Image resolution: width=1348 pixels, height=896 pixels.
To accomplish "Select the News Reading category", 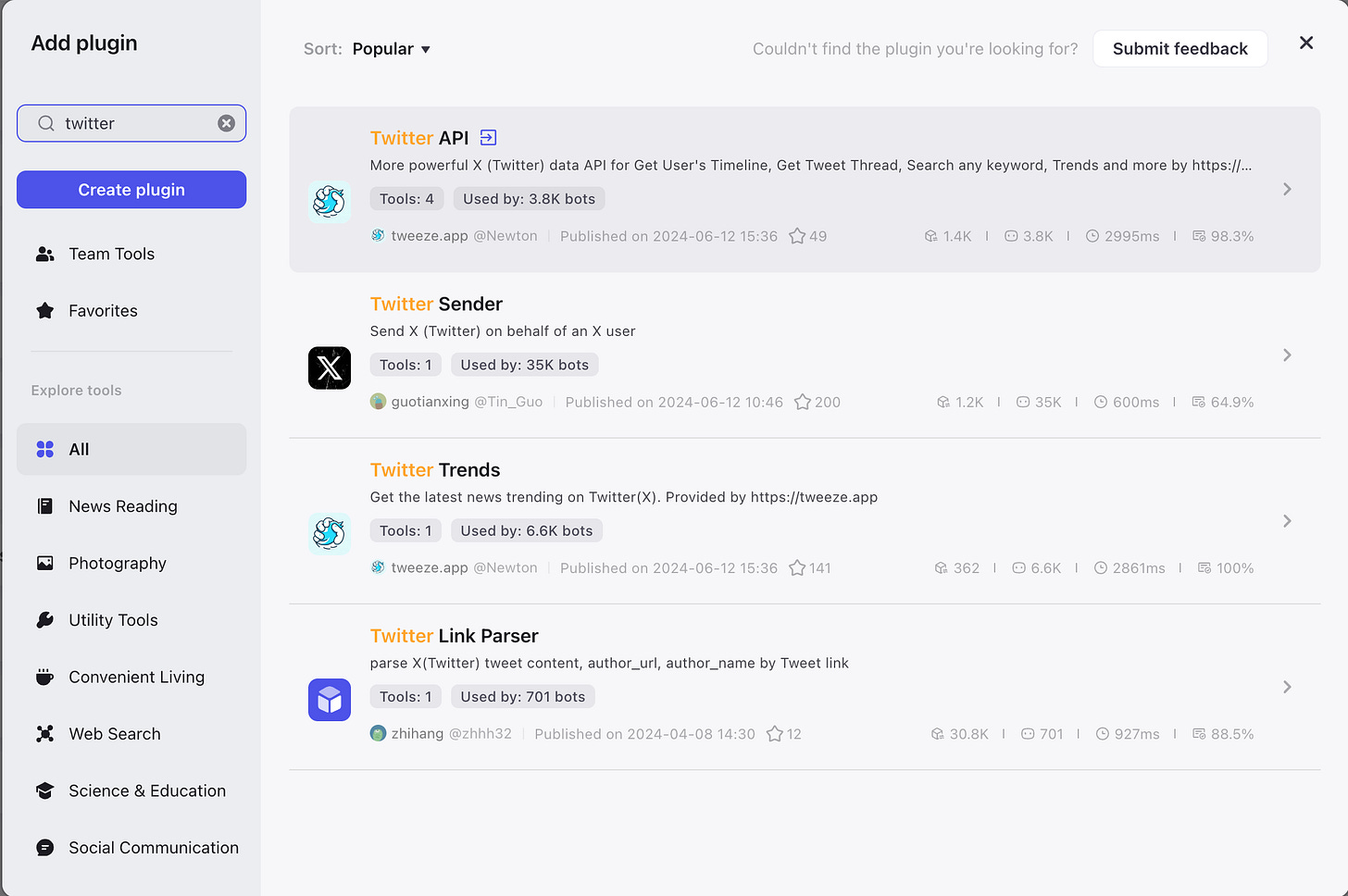I will tap(131, 506).
